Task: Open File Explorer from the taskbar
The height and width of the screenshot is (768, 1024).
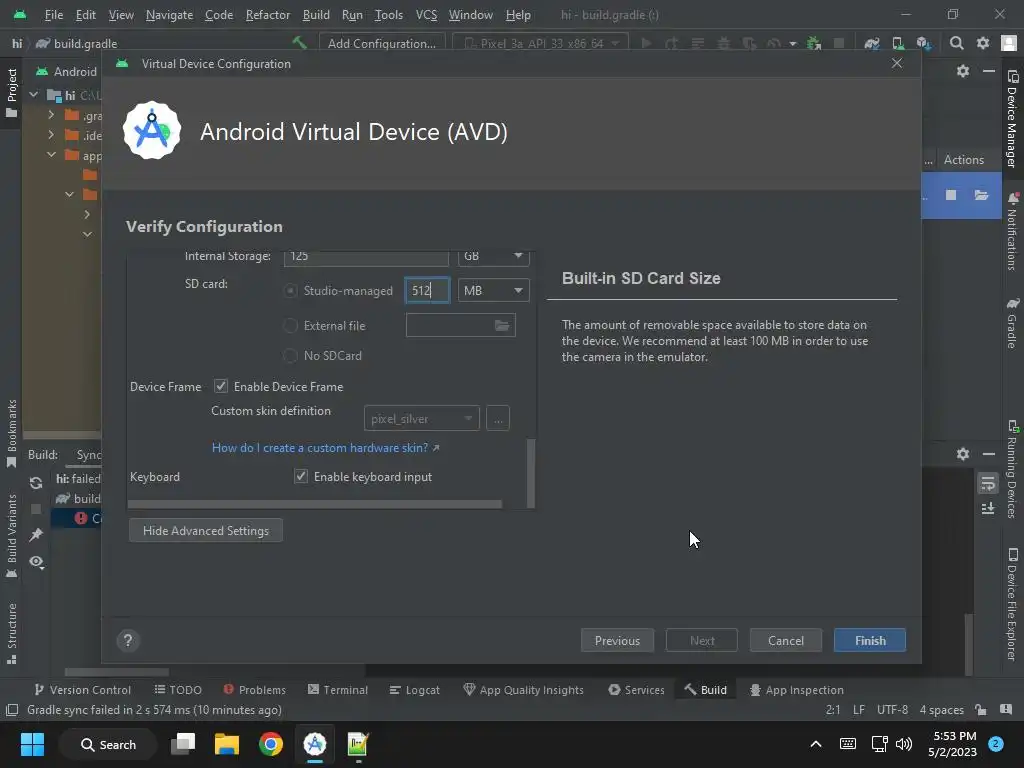Action: tap(227, 744)
